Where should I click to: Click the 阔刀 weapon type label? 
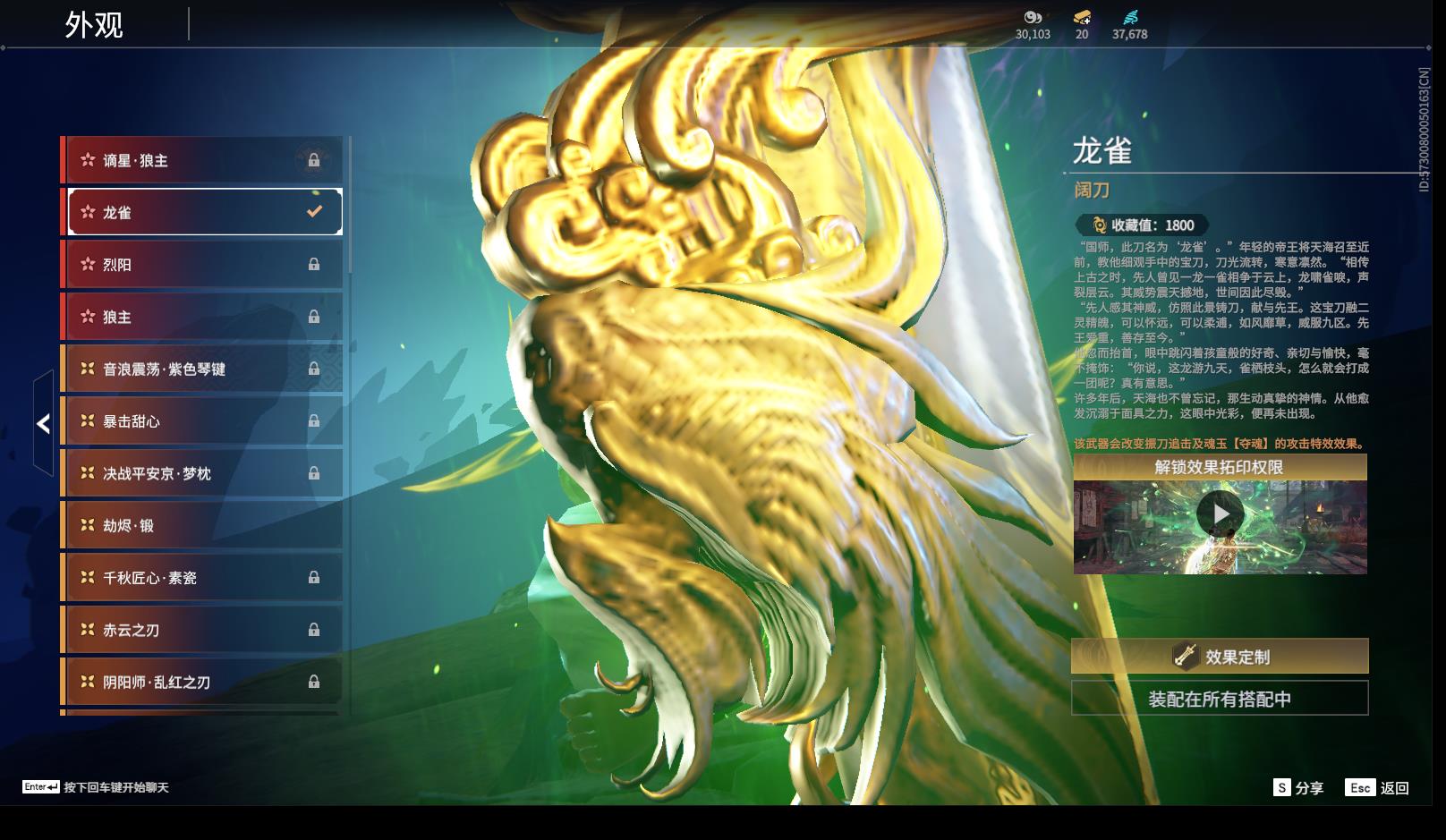(x=1092, y=190)
